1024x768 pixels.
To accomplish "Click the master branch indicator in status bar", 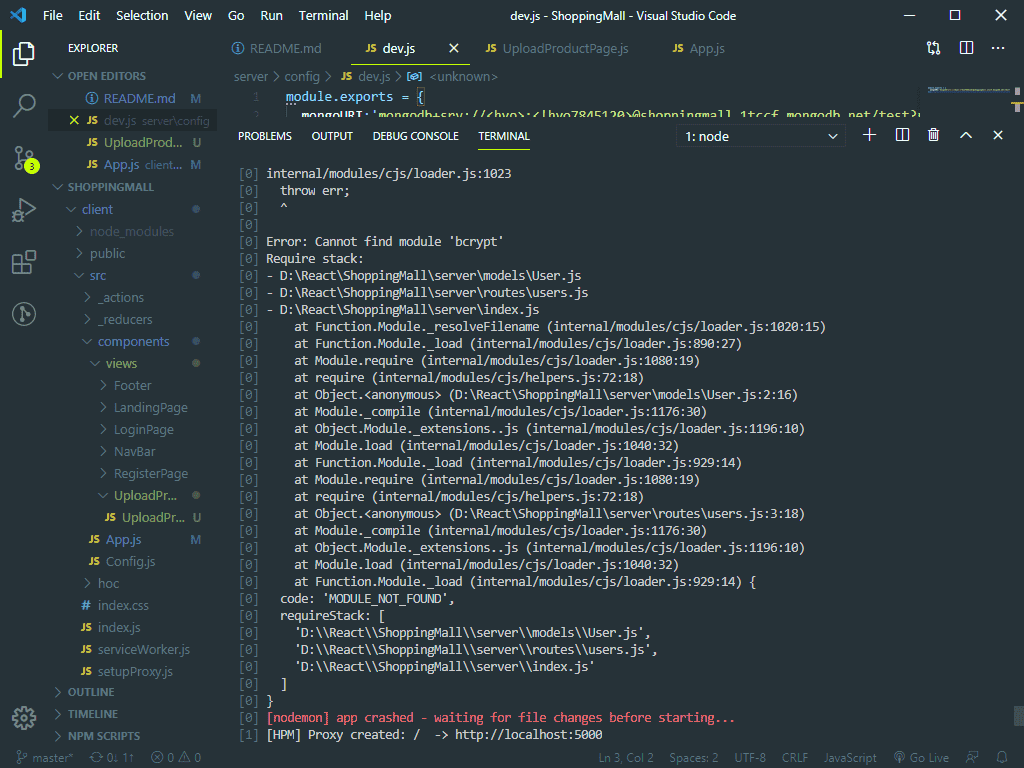I will 44,758.
